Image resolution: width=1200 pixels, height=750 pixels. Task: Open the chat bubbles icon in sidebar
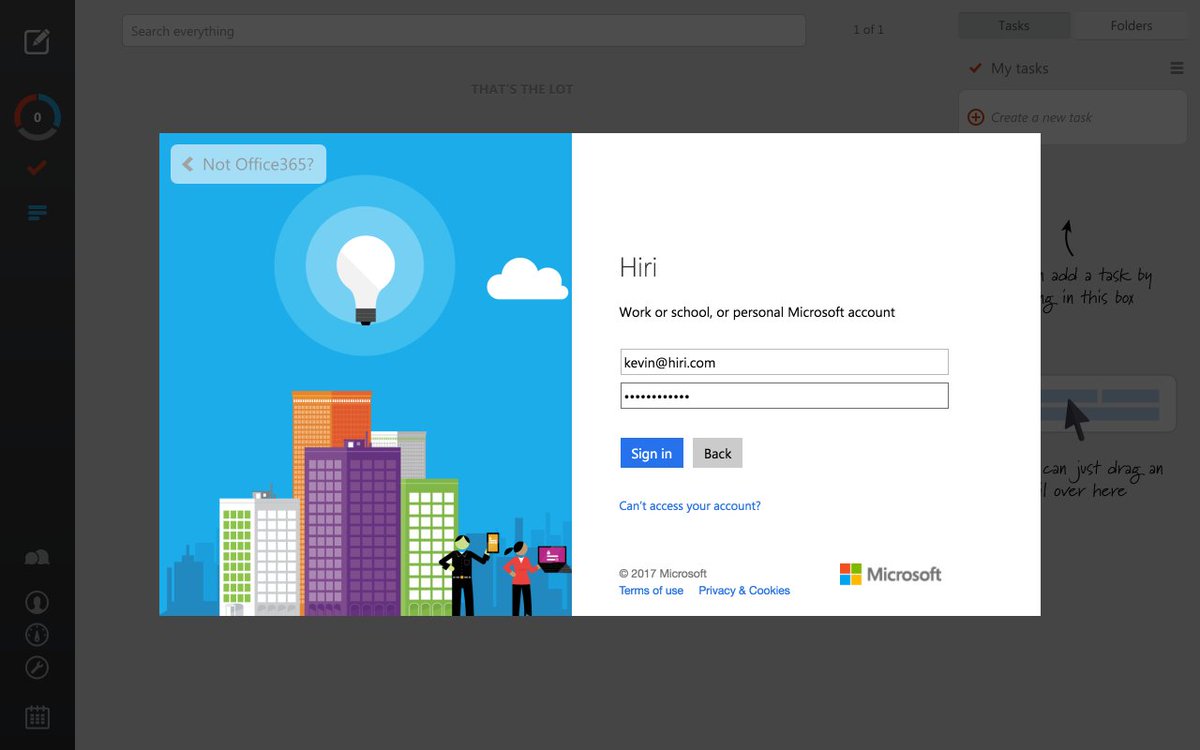point(37,558)
